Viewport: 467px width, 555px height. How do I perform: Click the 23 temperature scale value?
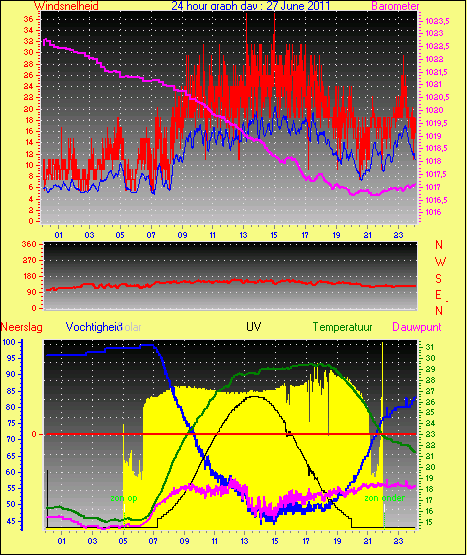coord(430,434)
